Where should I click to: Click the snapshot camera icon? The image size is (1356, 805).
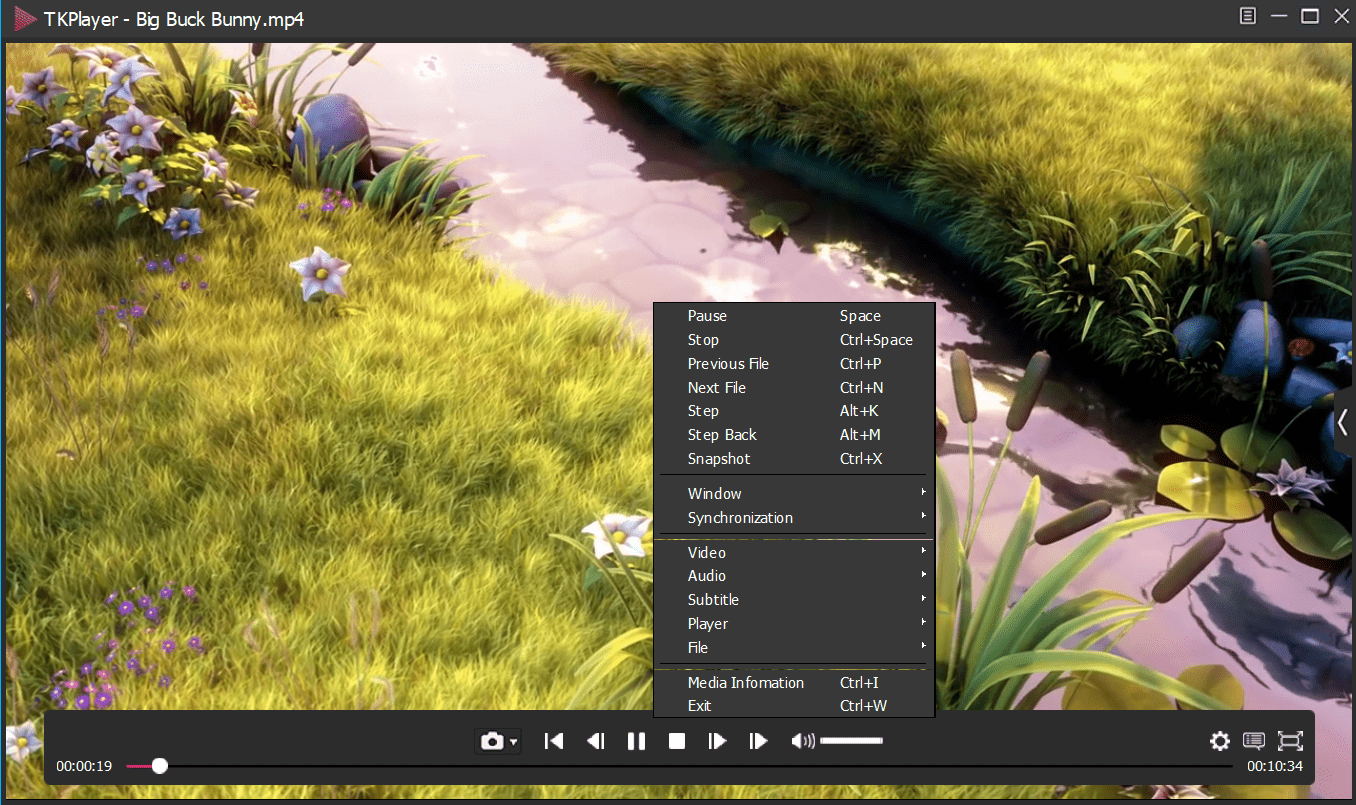(491, 741)
